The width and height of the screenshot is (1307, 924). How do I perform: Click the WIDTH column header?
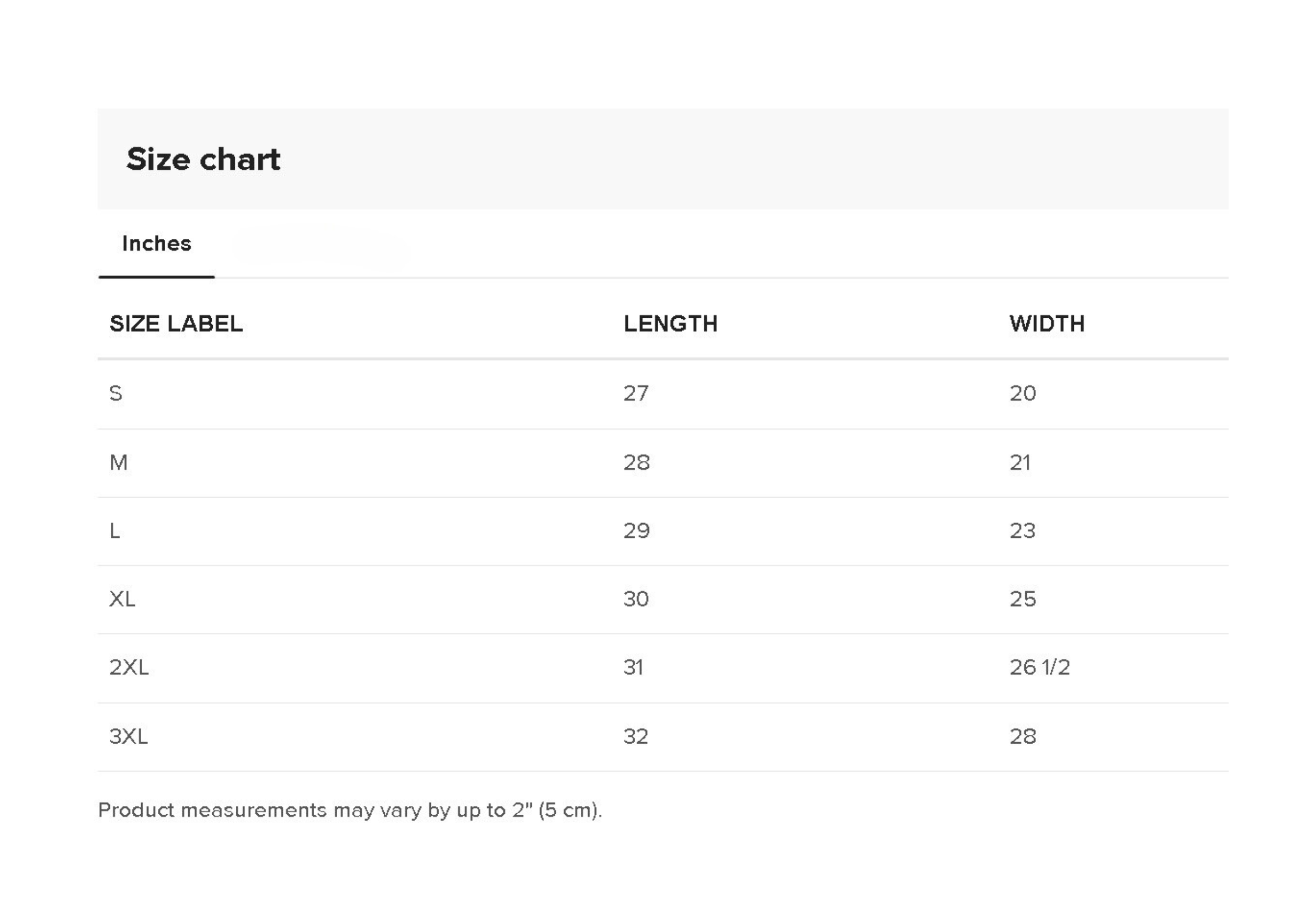[1047, 324]
